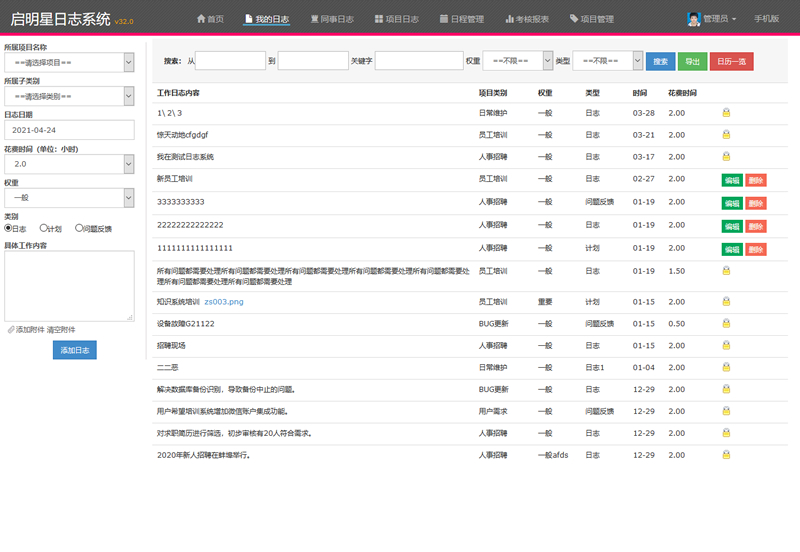Click the 管理员 avatar icon in the top bar

(x=694, y=19)
